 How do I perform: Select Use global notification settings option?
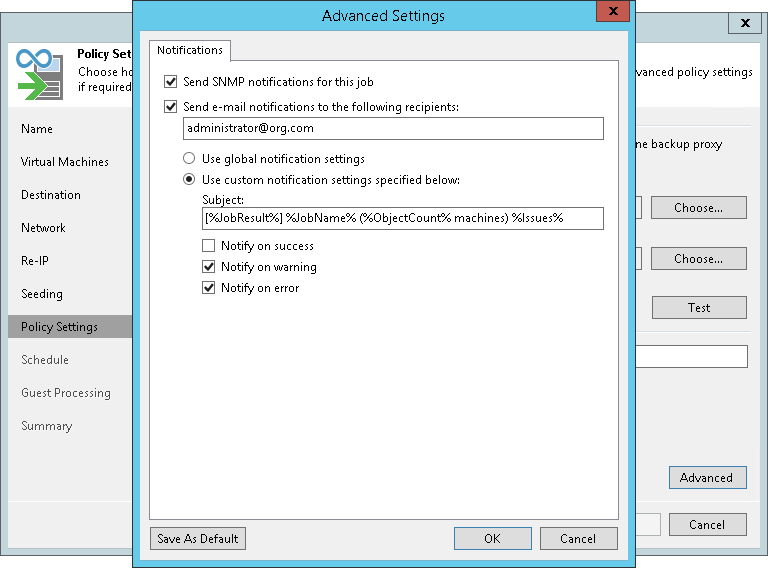188,159
